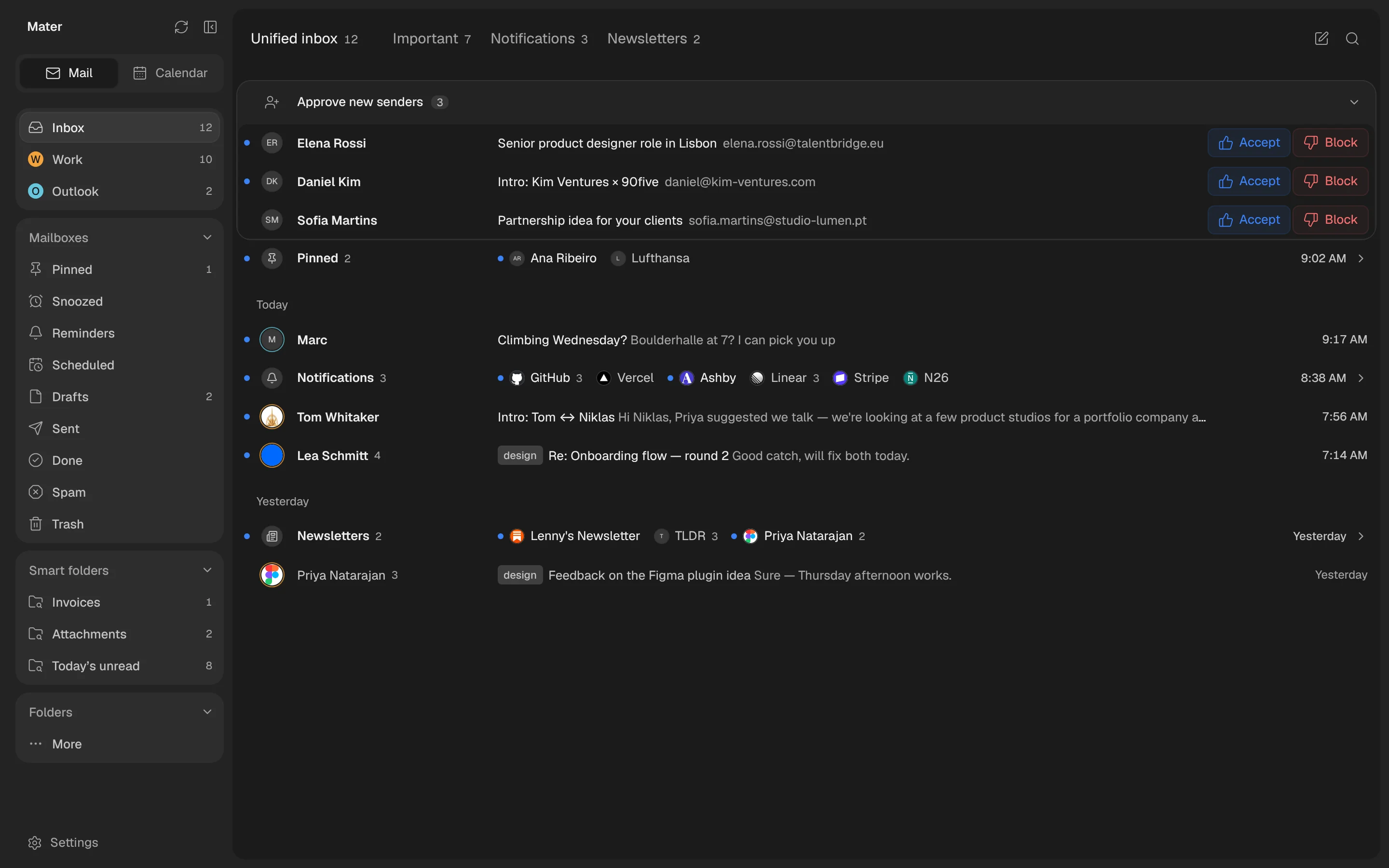Image resolution: width=1389 pixels, height=868 pixels.
Task: Open the Spam mailbox
Action: pos(120,492)
